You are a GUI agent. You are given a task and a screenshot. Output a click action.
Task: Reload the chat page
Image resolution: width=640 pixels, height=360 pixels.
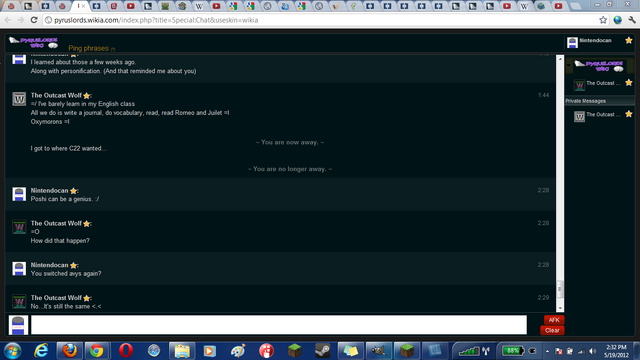[34, 20]
